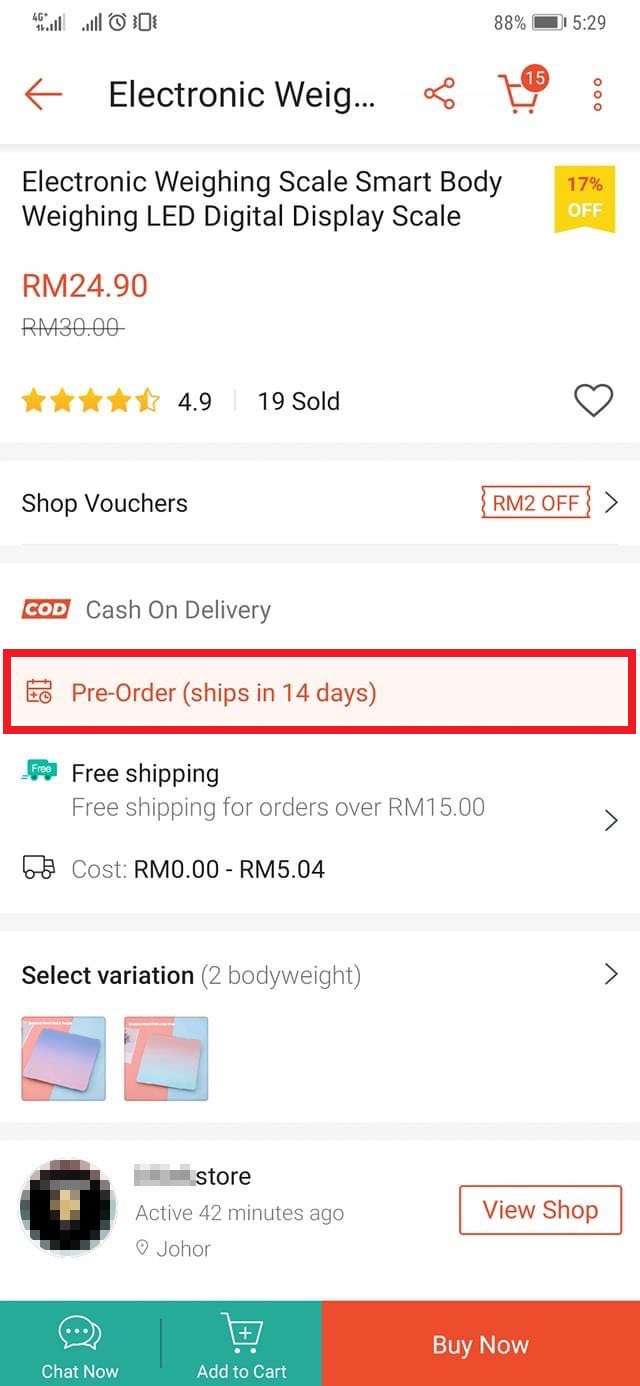Tap the seller's profile avatar
The height and width of the screenshot is (1386, 640).
pos(68,1209)
